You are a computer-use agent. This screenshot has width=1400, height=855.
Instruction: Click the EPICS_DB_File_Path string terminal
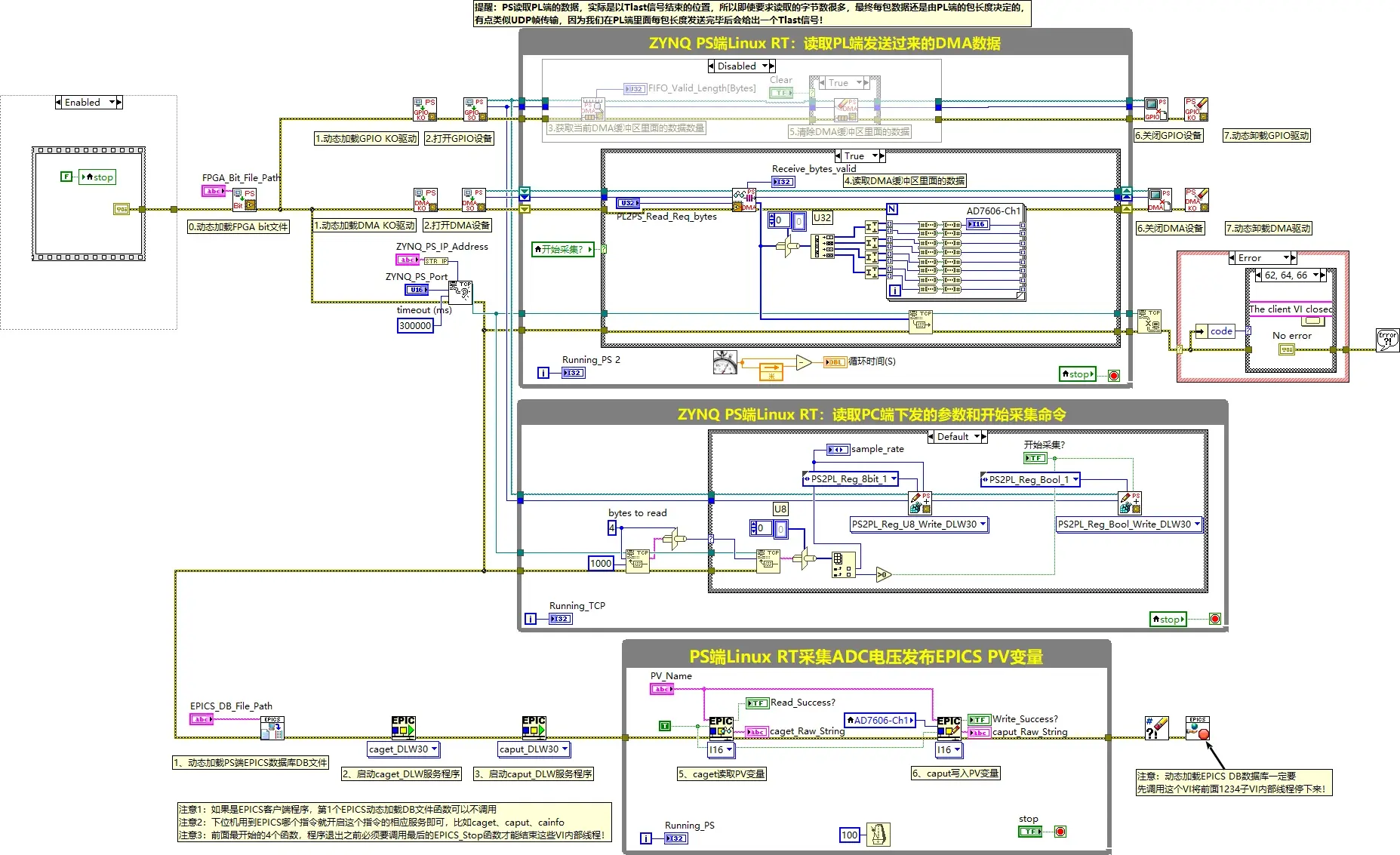click(202, 719)
